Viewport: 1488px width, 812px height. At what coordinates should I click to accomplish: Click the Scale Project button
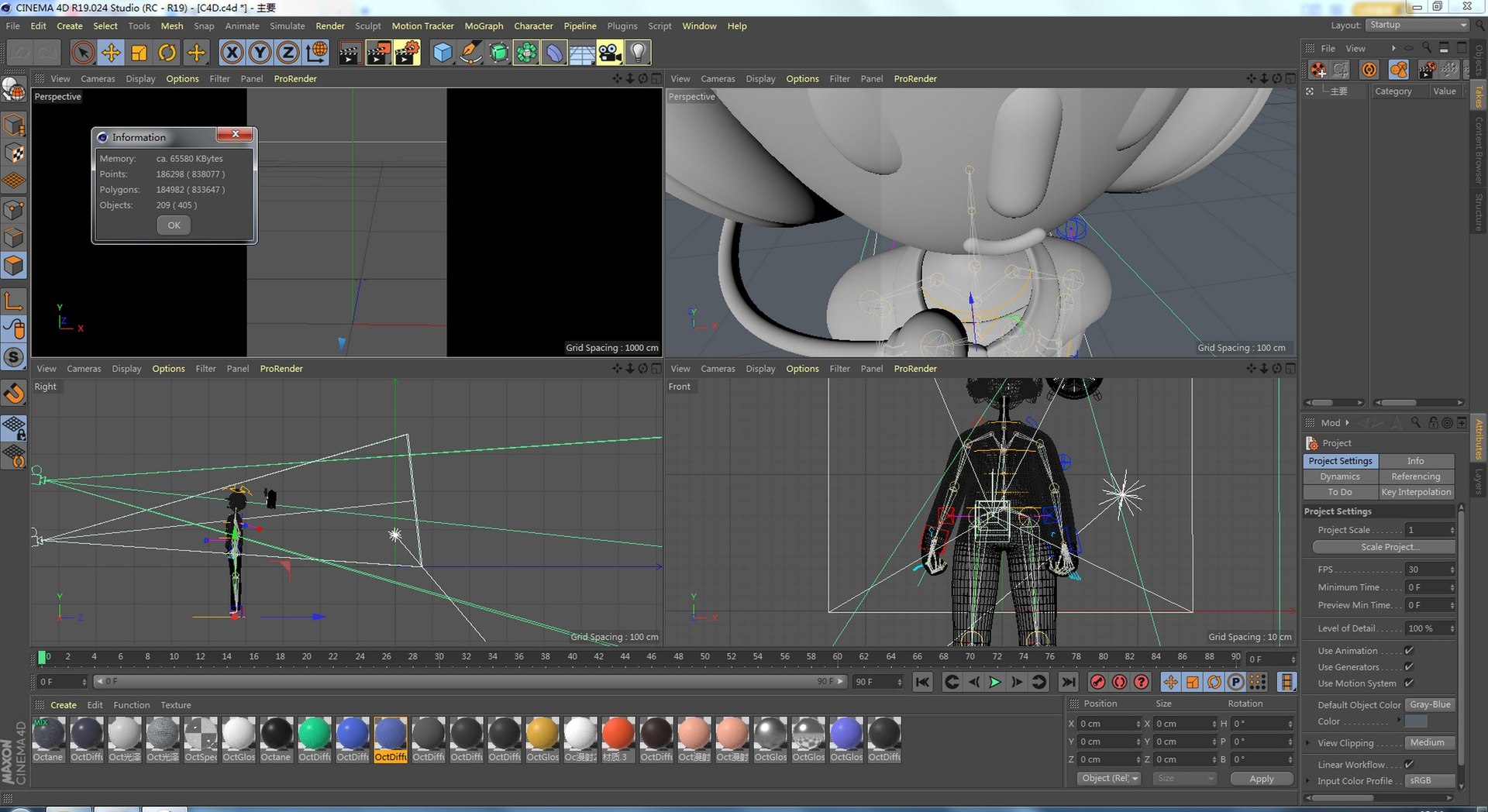(x=1384, y=547)
